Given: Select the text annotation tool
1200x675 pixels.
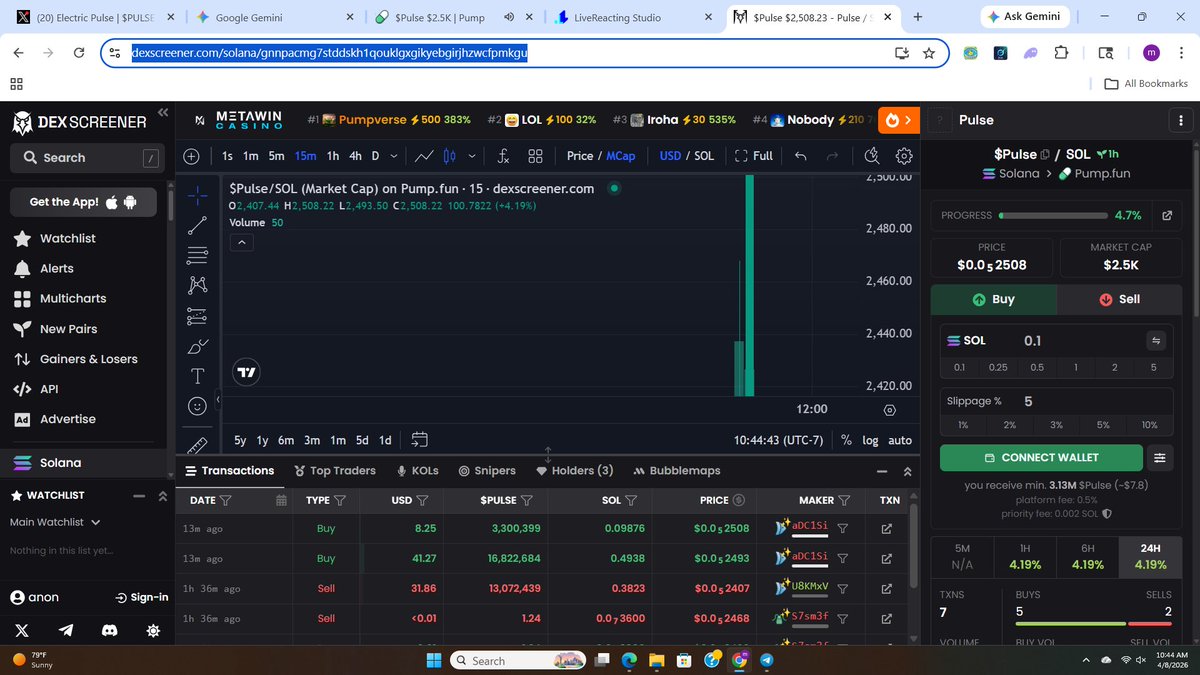Looking at the screenshot, I should coord(197,376).
